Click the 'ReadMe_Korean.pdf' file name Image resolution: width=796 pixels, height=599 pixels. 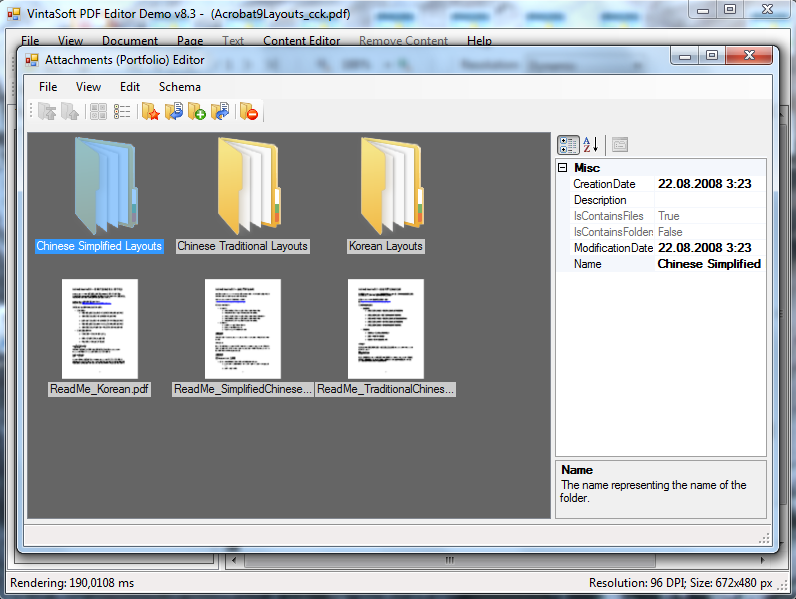pyautogui.click(x=100, y=389)
